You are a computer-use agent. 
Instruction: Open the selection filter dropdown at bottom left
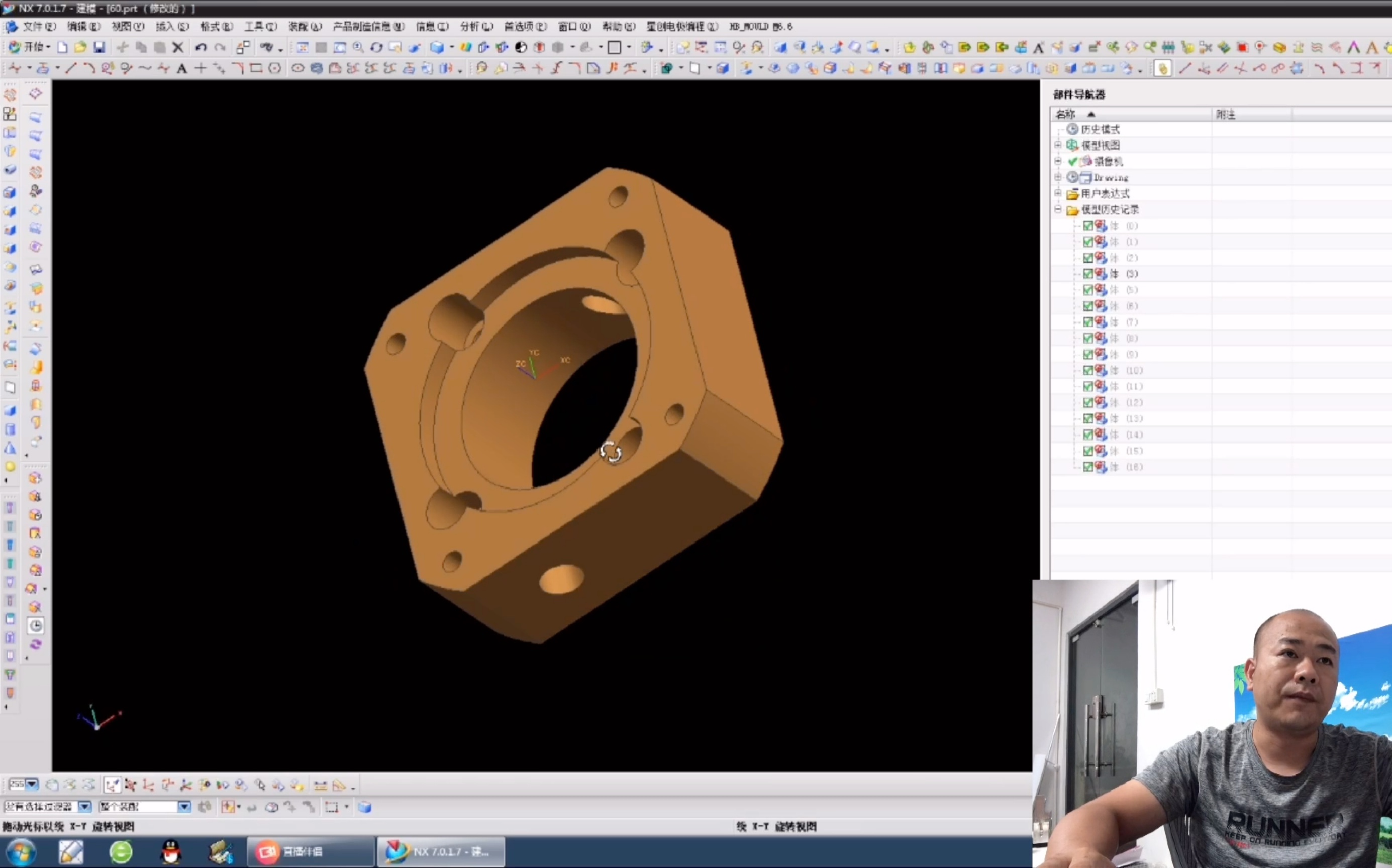tap(84, 807)
